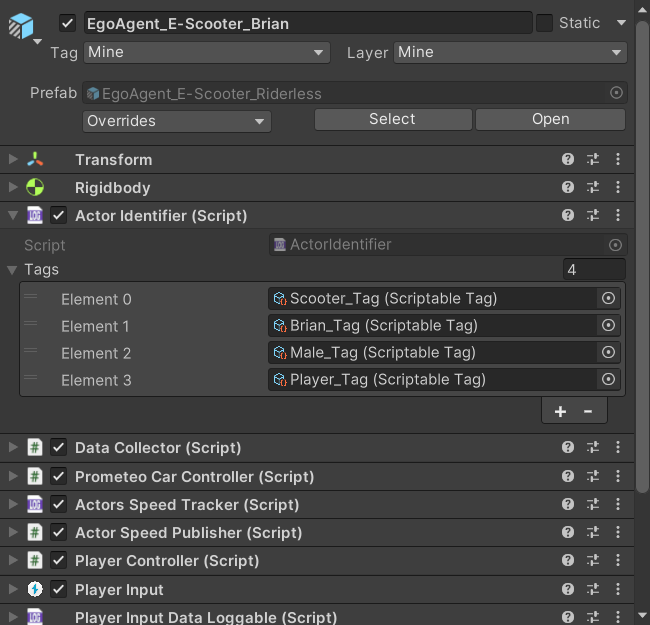Viewport: 650px width, 625px height.
Task: Click the scrollbar down arrow
Action: (x=642, y=615)
